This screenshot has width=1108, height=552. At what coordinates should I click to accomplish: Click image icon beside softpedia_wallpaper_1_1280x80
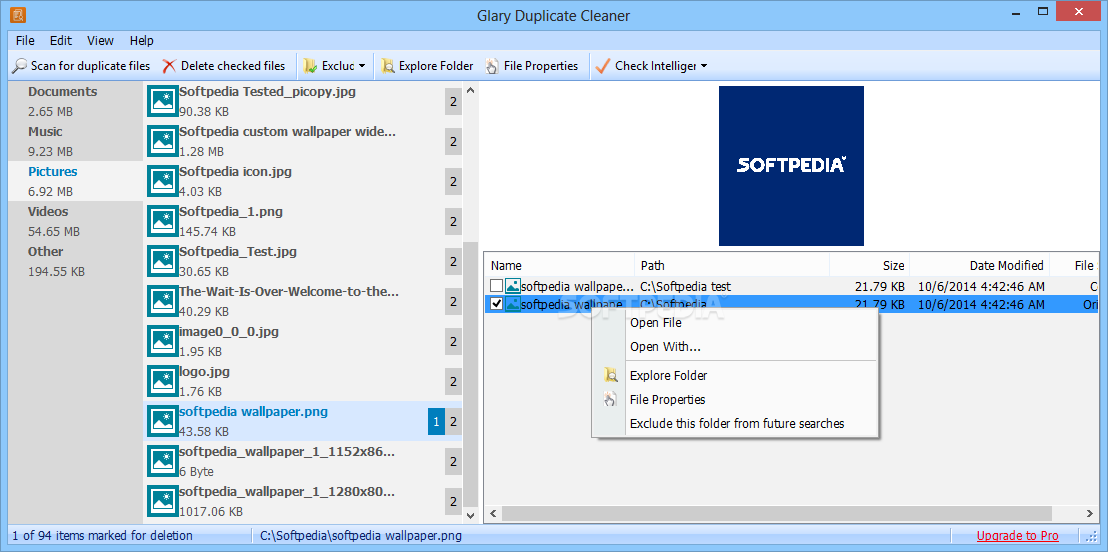point(163,501)
